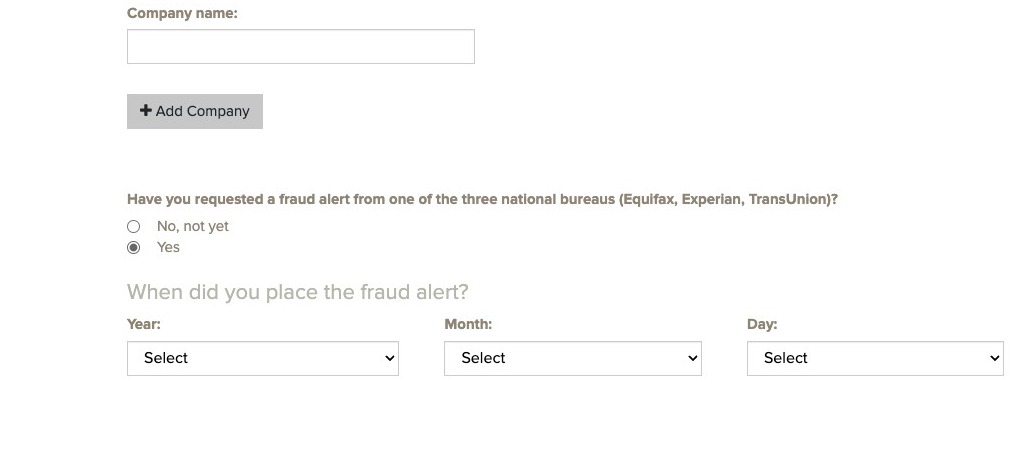Click the chevron arrow on the Day select

click(994, 359)
